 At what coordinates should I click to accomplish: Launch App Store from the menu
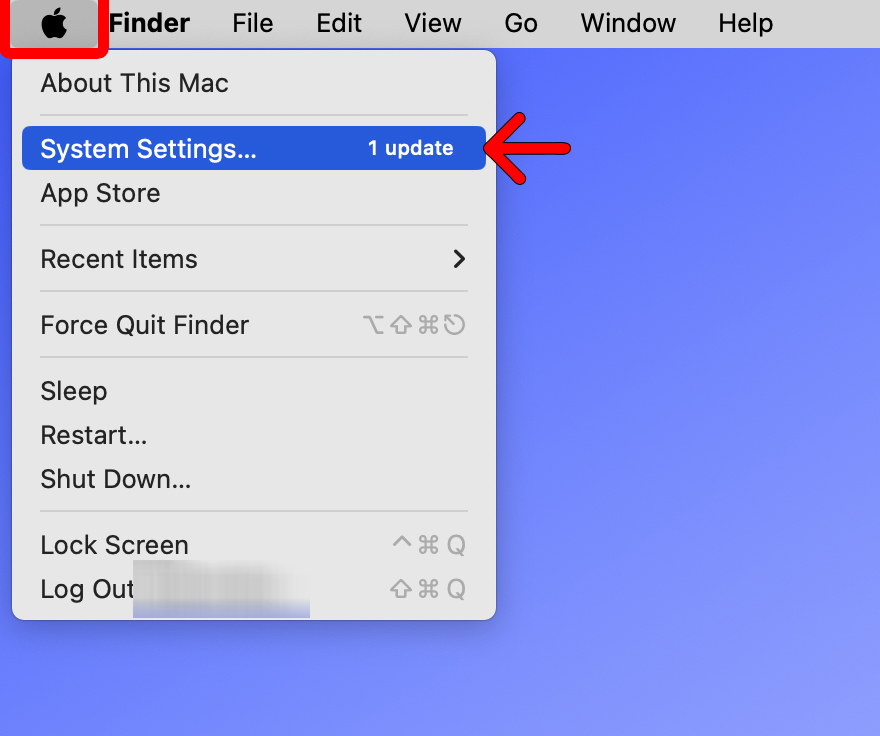click(100, 193)
